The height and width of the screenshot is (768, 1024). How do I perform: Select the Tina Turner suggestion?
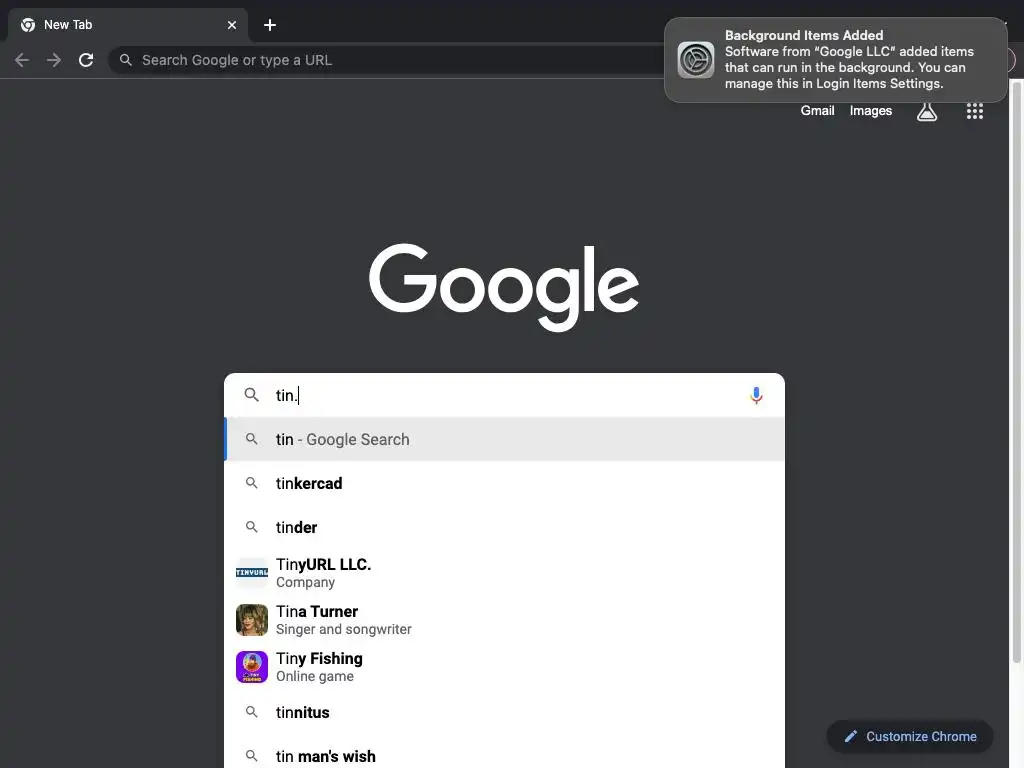point(504,620)
